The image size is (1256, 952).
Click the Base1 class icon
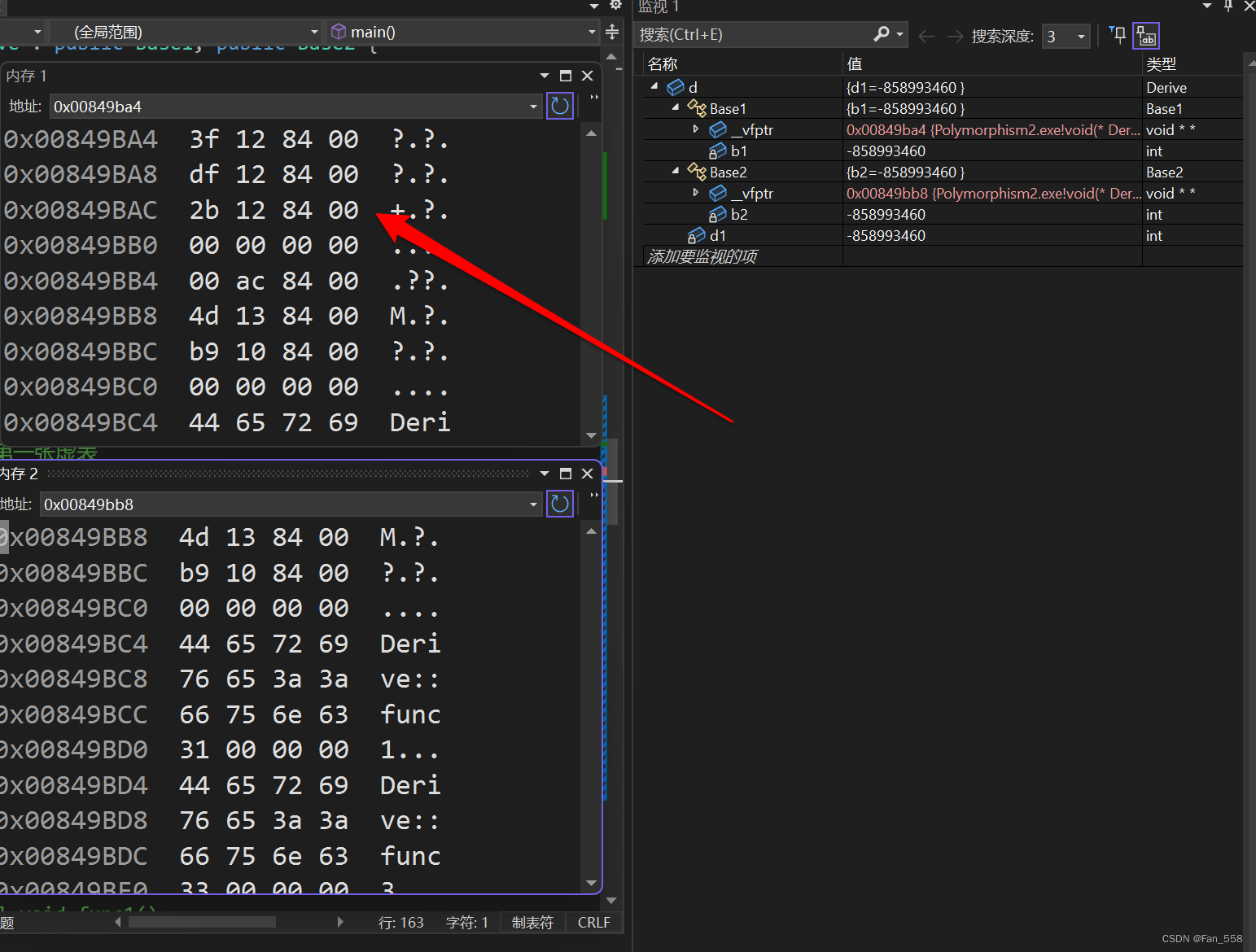click(x=696, y=108)
